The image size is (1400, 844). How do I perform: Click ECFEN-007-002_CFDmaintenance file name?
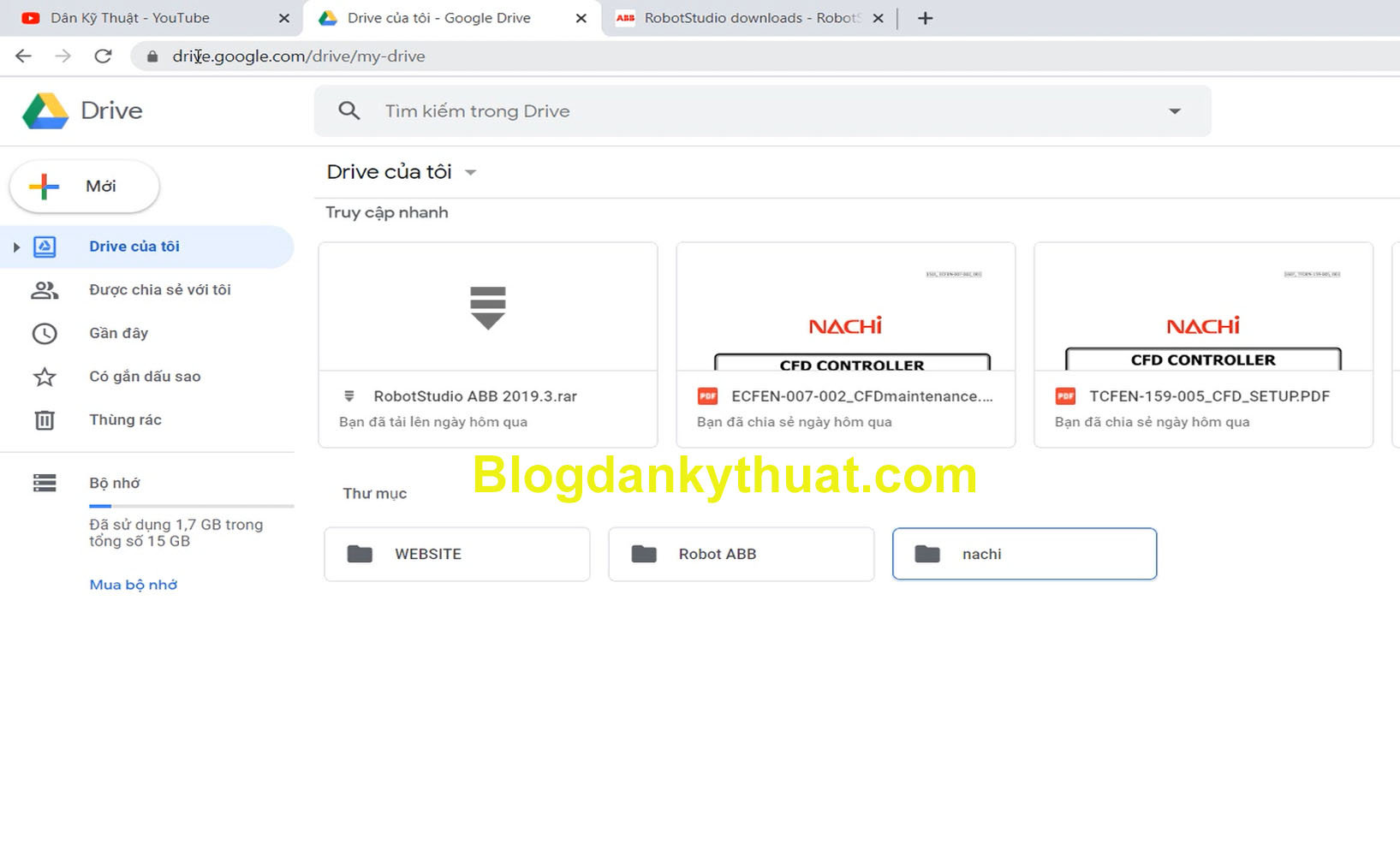862,396
